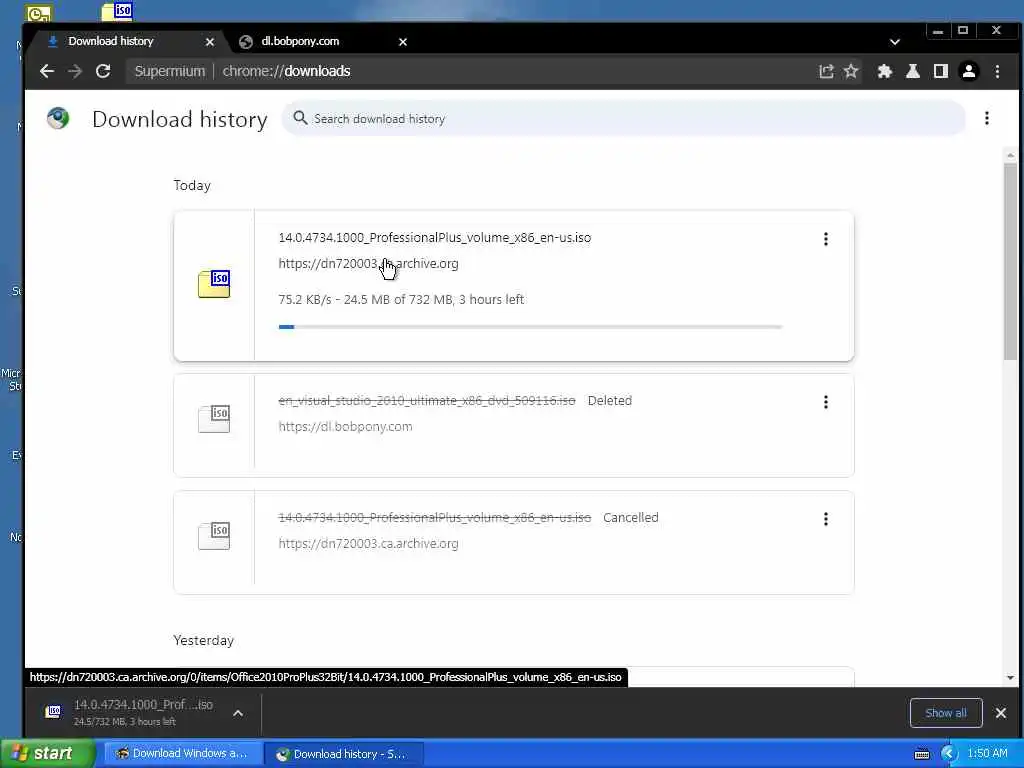This screenshot has width=1024, height=768.
Task: Open the browser three-dot menu
Action: point(997,71)
